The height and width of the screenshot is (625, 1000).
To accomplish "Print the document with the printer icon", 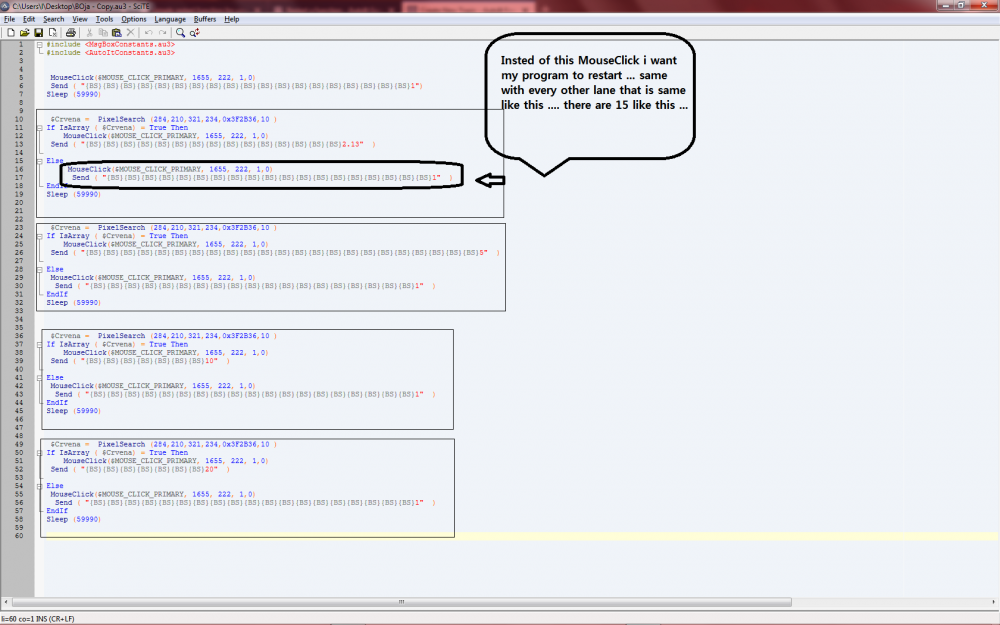I will (x=71, y=33).
